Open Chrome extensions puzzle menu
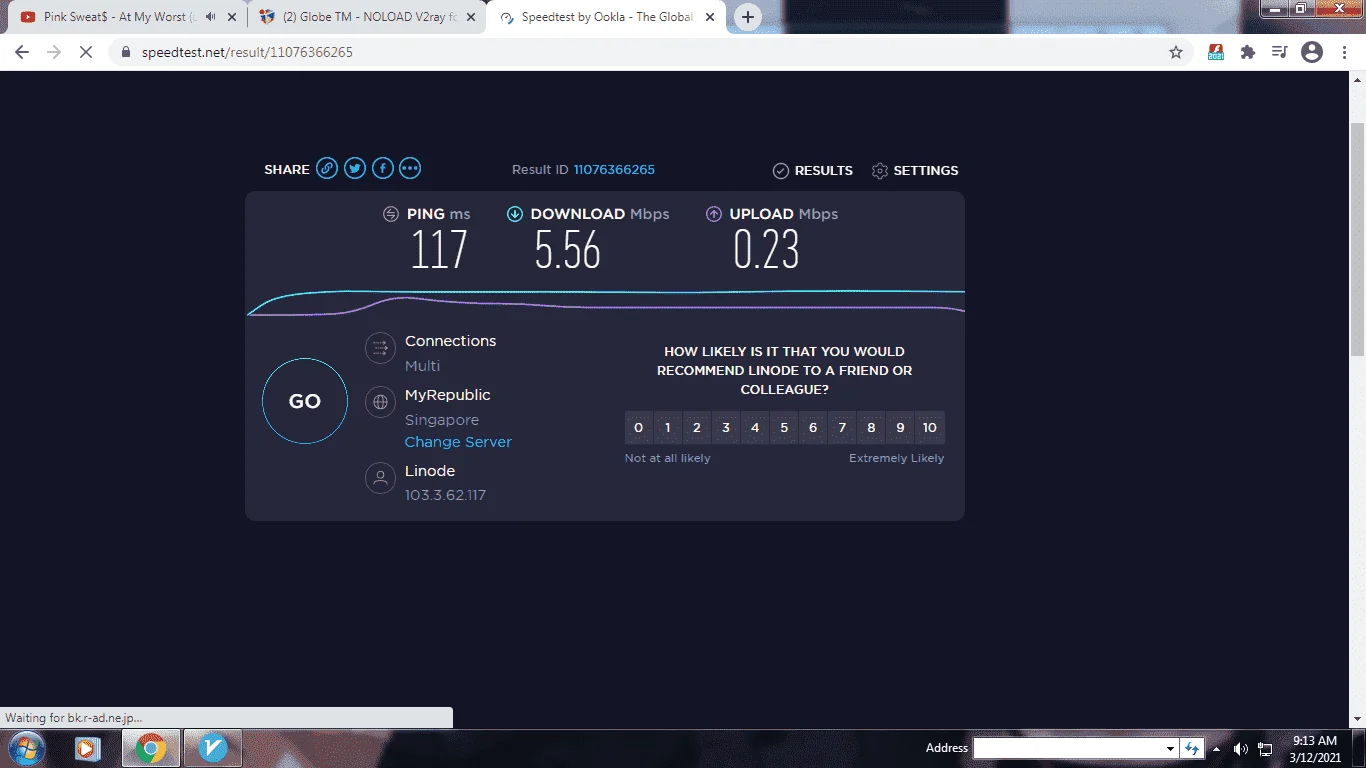The image size is (1366, 768). click(x=1247, y=52)
